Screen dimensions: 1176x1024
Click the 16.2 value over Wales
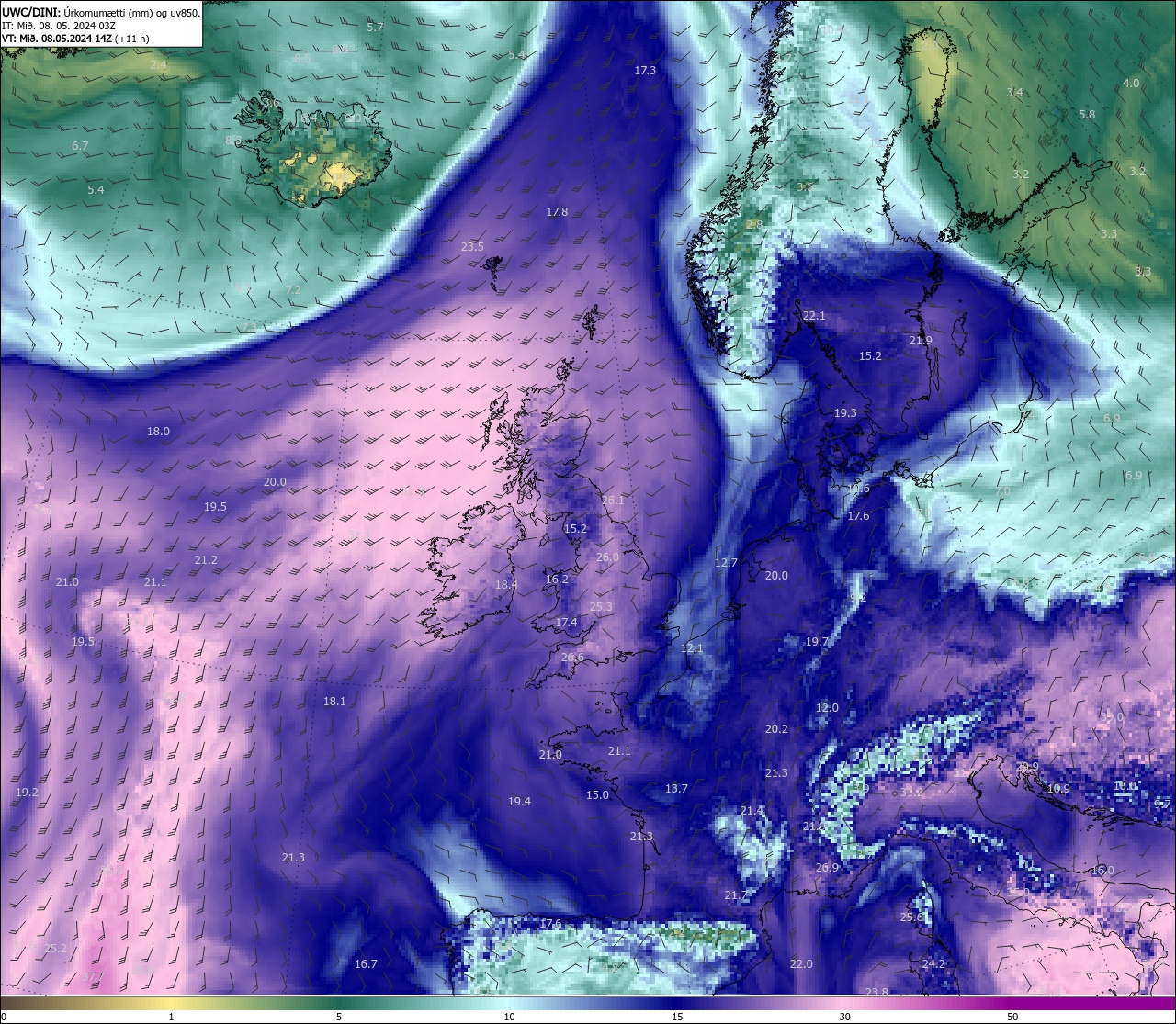[557, 580]
